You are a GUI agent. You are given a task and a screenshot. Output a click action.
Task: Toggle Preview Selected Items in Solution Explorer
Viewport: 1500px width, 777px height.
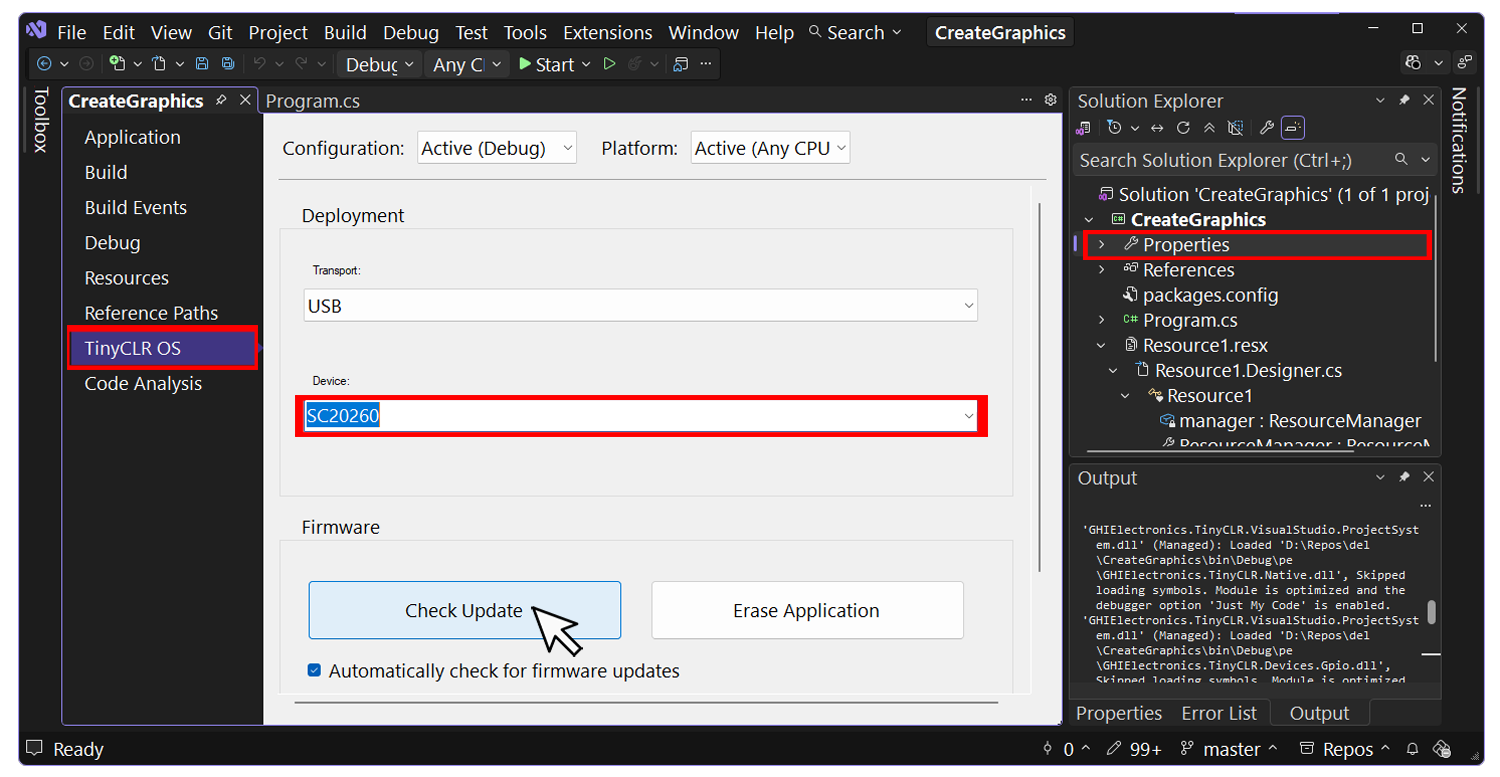1292,128
